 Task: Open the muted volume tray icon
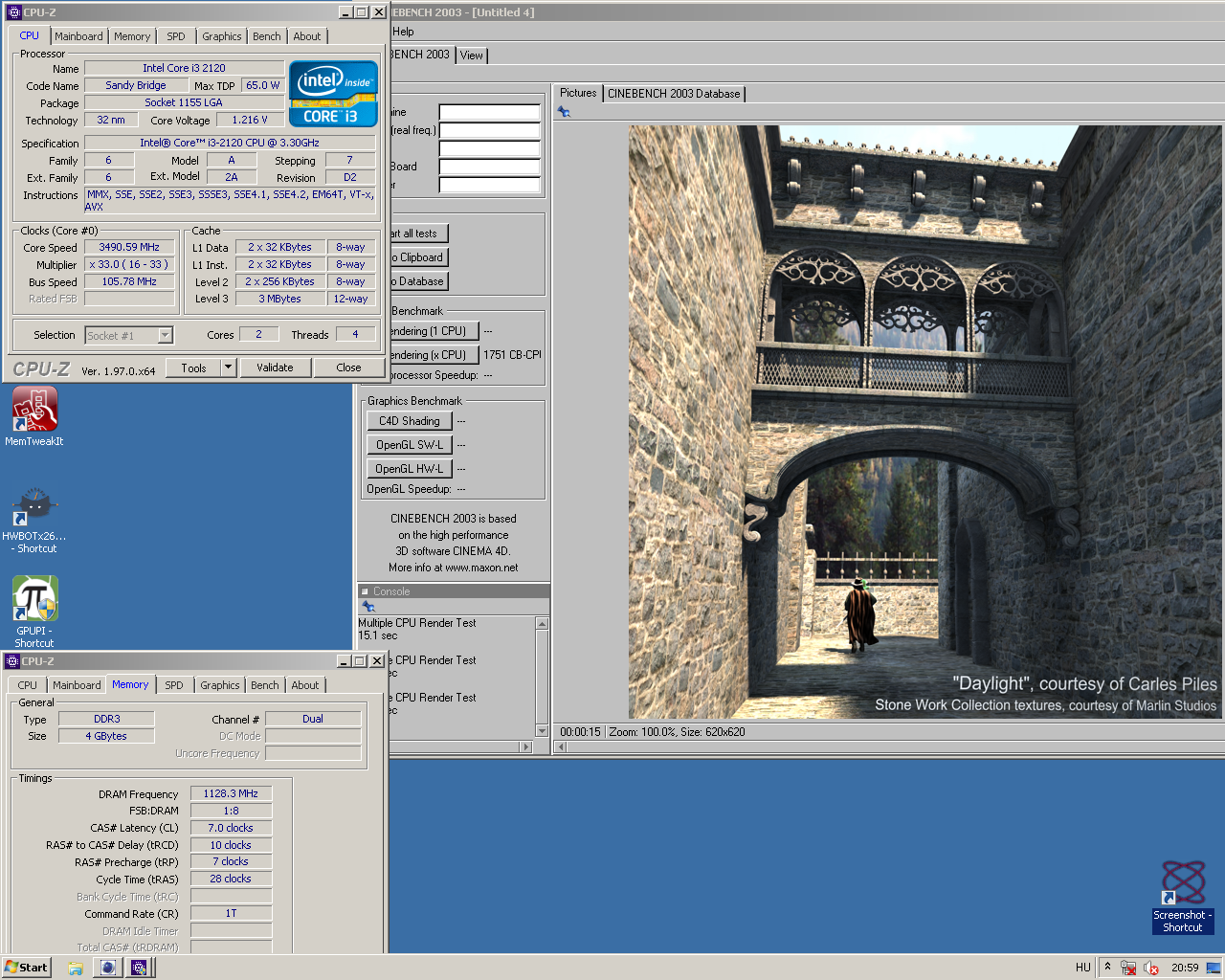1151,968
